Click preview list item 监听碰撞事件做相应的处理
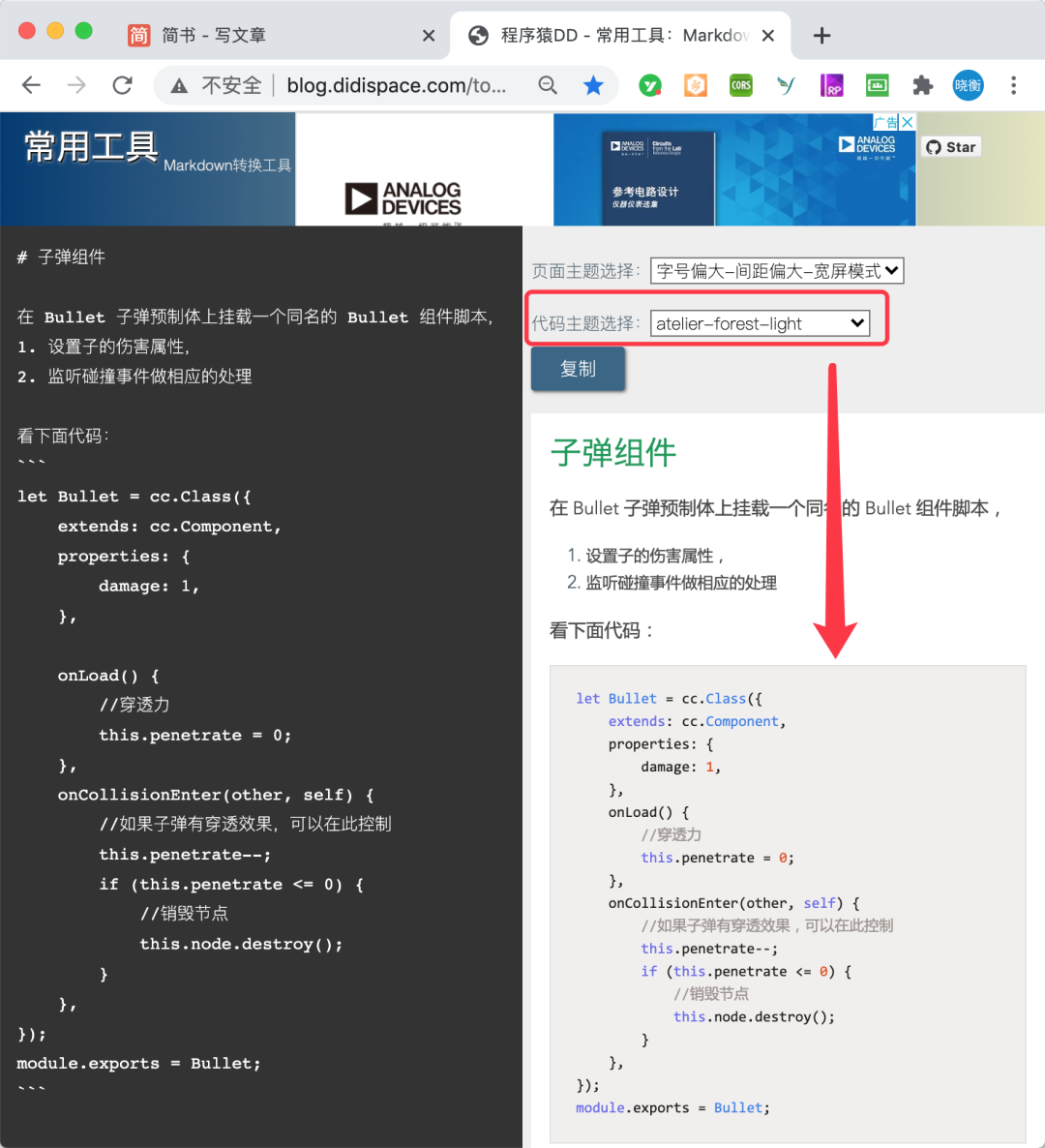Screen dimensions: 1045x1148 point(681,583)
